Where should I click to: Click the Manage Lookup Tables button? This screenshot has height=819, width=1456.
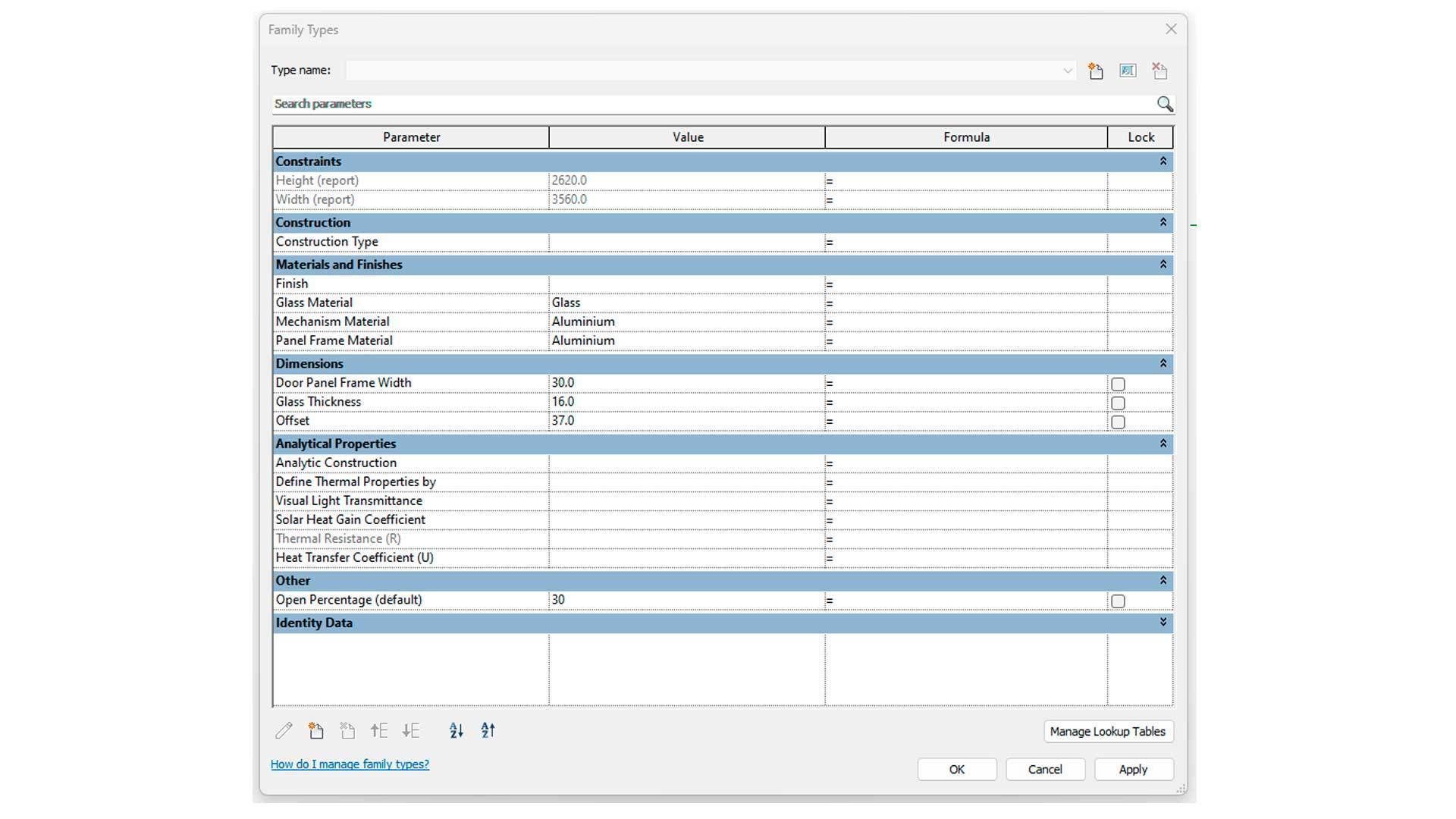click(x=1107, y=732)
